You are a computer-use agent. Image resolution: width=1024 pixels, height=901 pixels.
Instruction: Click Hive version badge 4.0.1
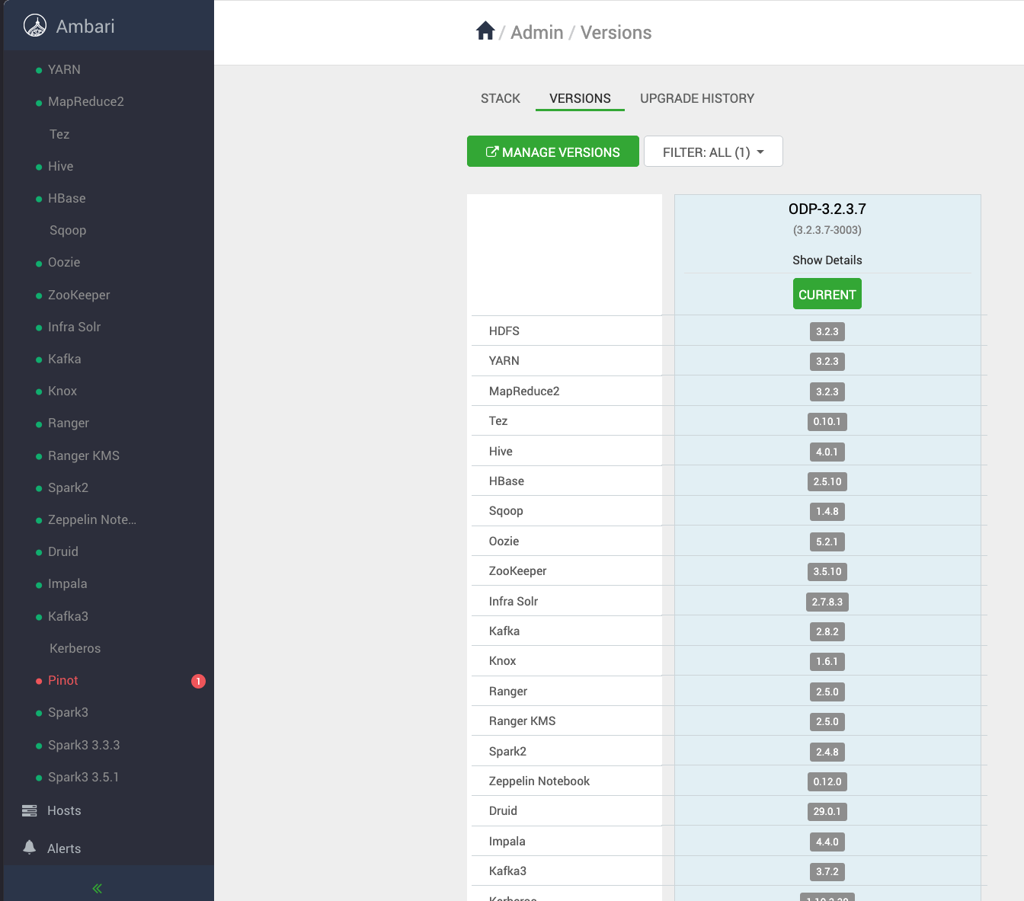point(827,451)
